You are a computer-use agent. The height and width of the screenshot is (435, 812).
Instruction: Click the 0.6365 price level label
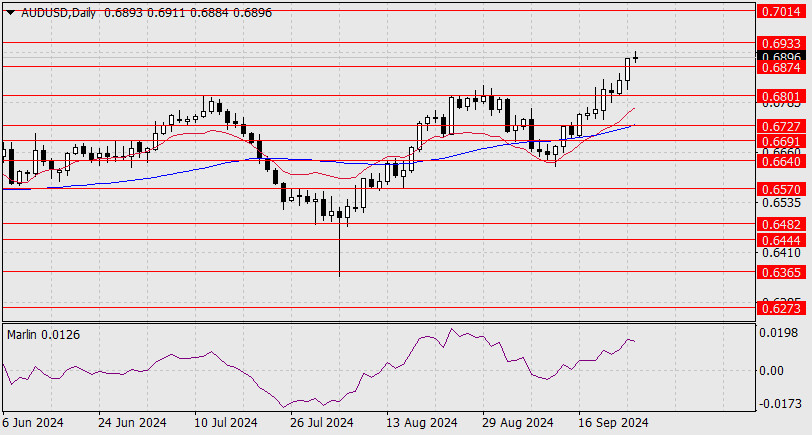tap(782, 272)
